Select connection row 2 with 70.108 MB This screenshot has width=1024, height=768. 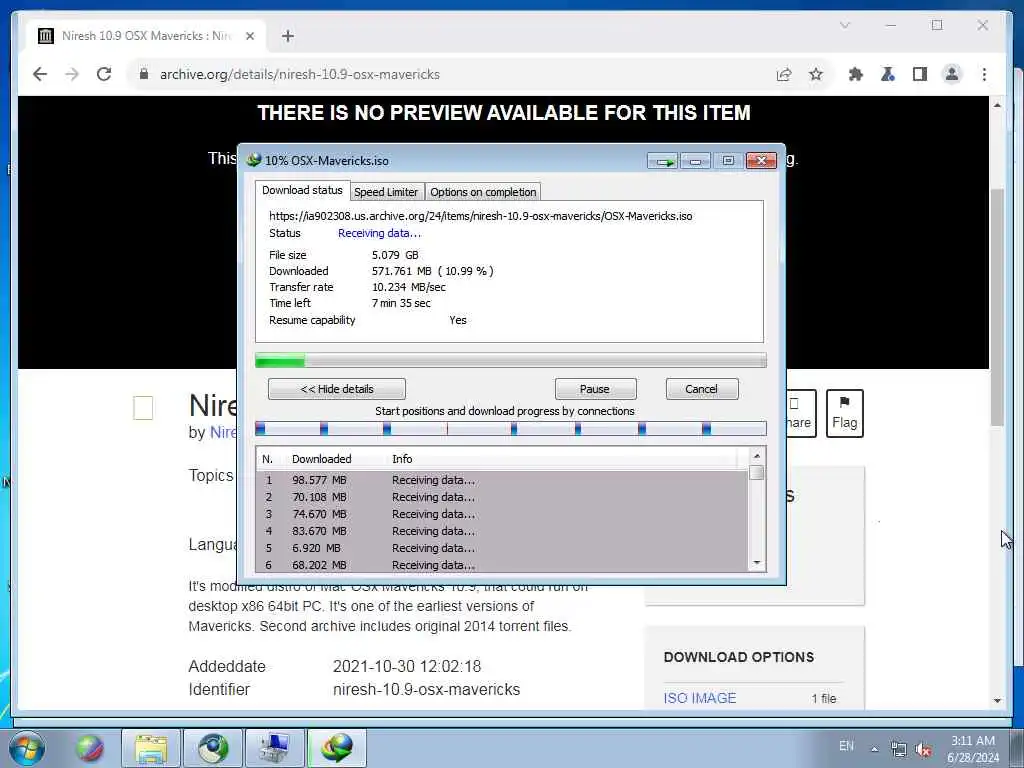click(502, 497)
